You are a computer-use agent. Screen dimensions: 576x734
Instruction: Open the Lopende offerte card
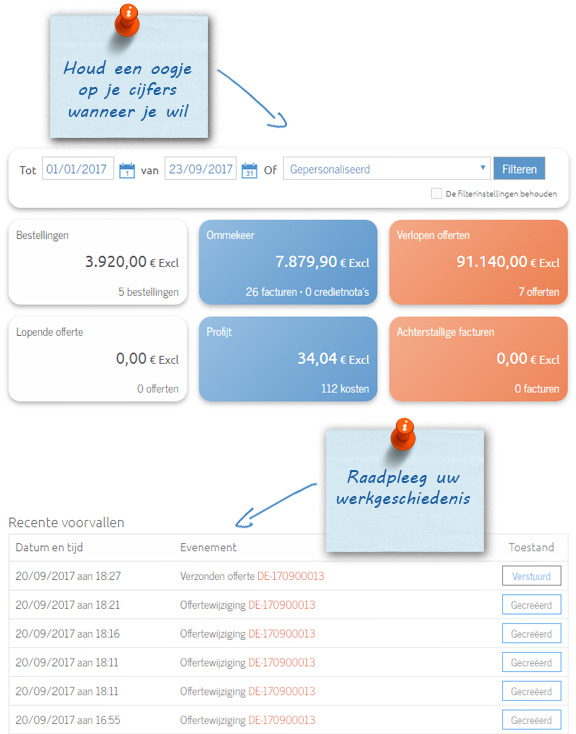click(97, 359)
